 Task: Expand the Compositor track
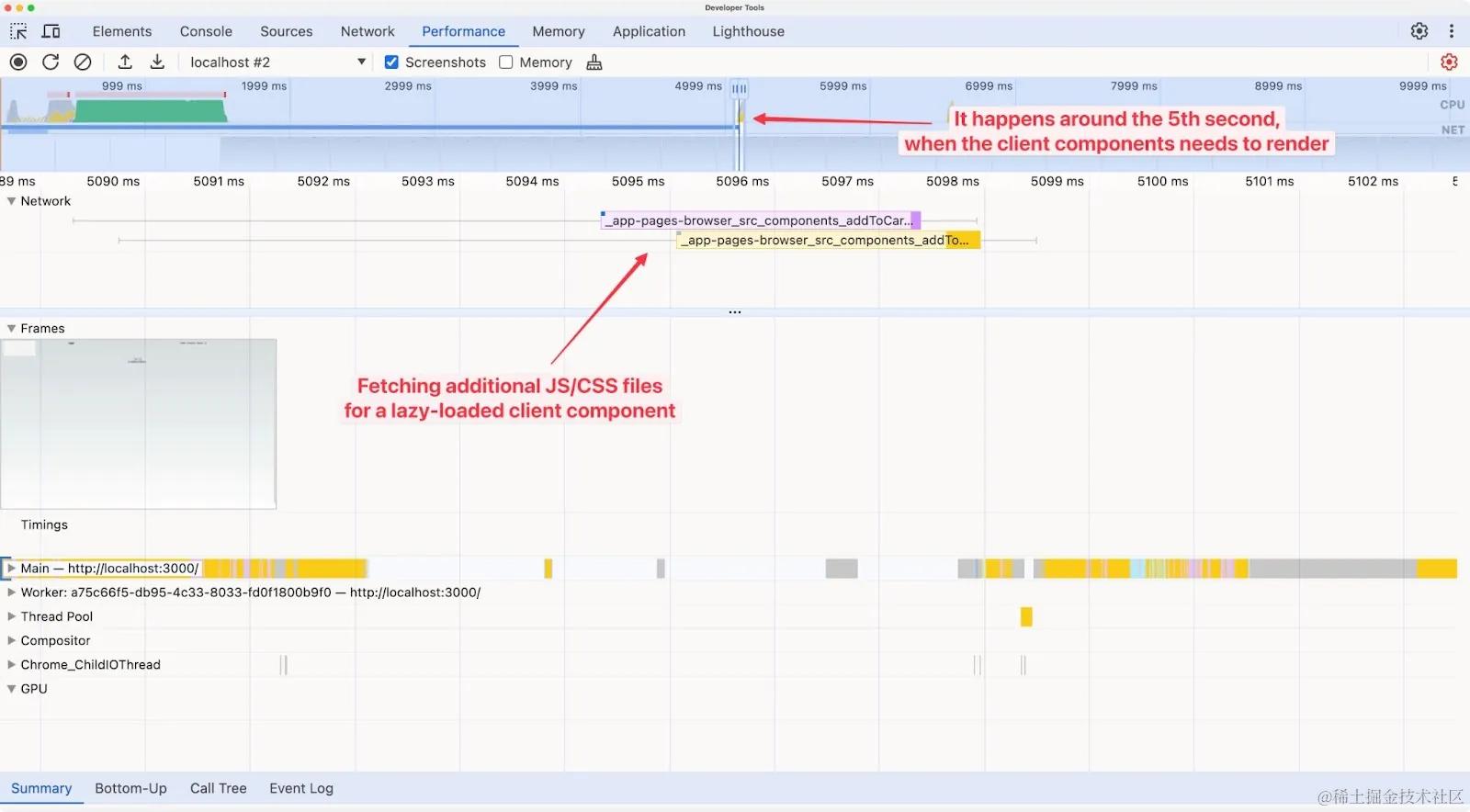click(x=11, y=640)
